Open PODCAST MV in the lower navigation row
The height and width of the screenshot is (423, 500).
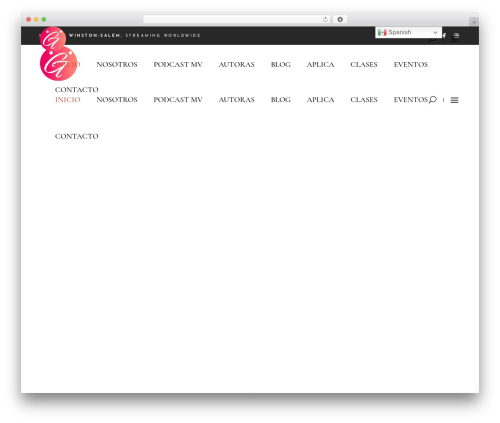(178, 100)
